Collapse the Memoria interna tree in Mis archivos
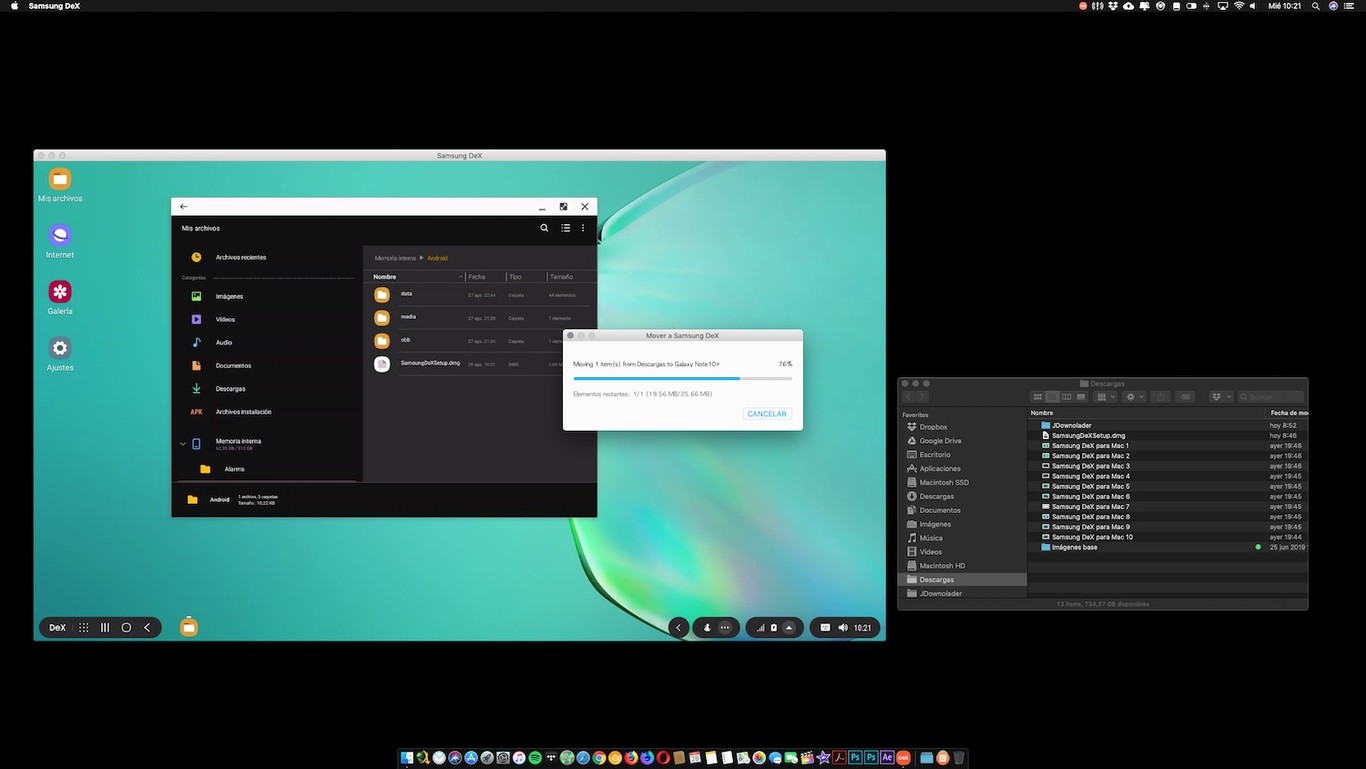The image size is (1366, 769). coord(183,443)
